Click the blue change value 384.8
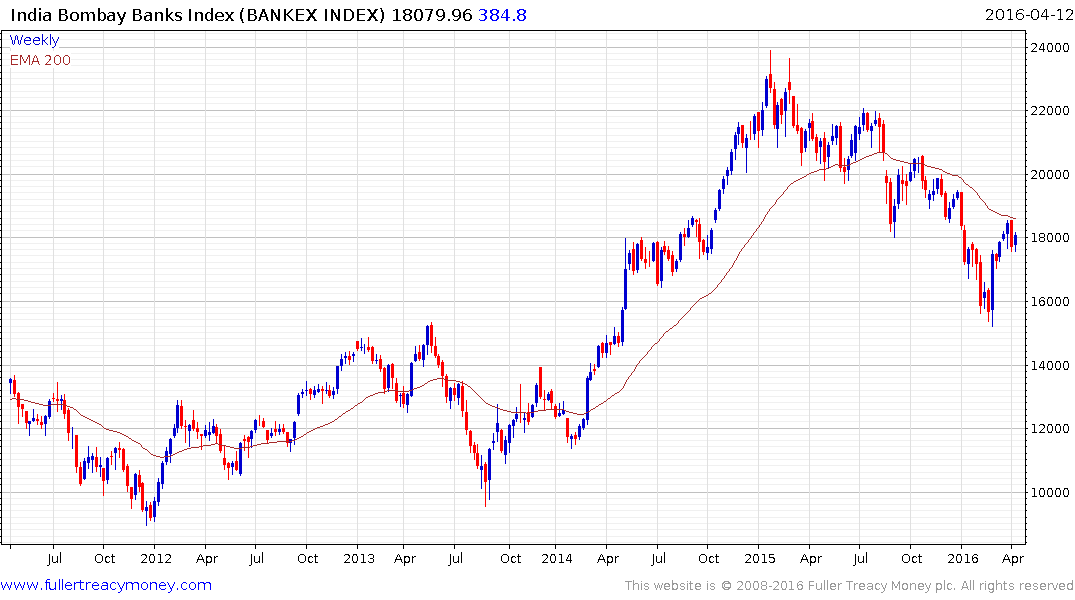Image resolution: width=1075 pixels, height=600 pixels. (x=503, y=15)
